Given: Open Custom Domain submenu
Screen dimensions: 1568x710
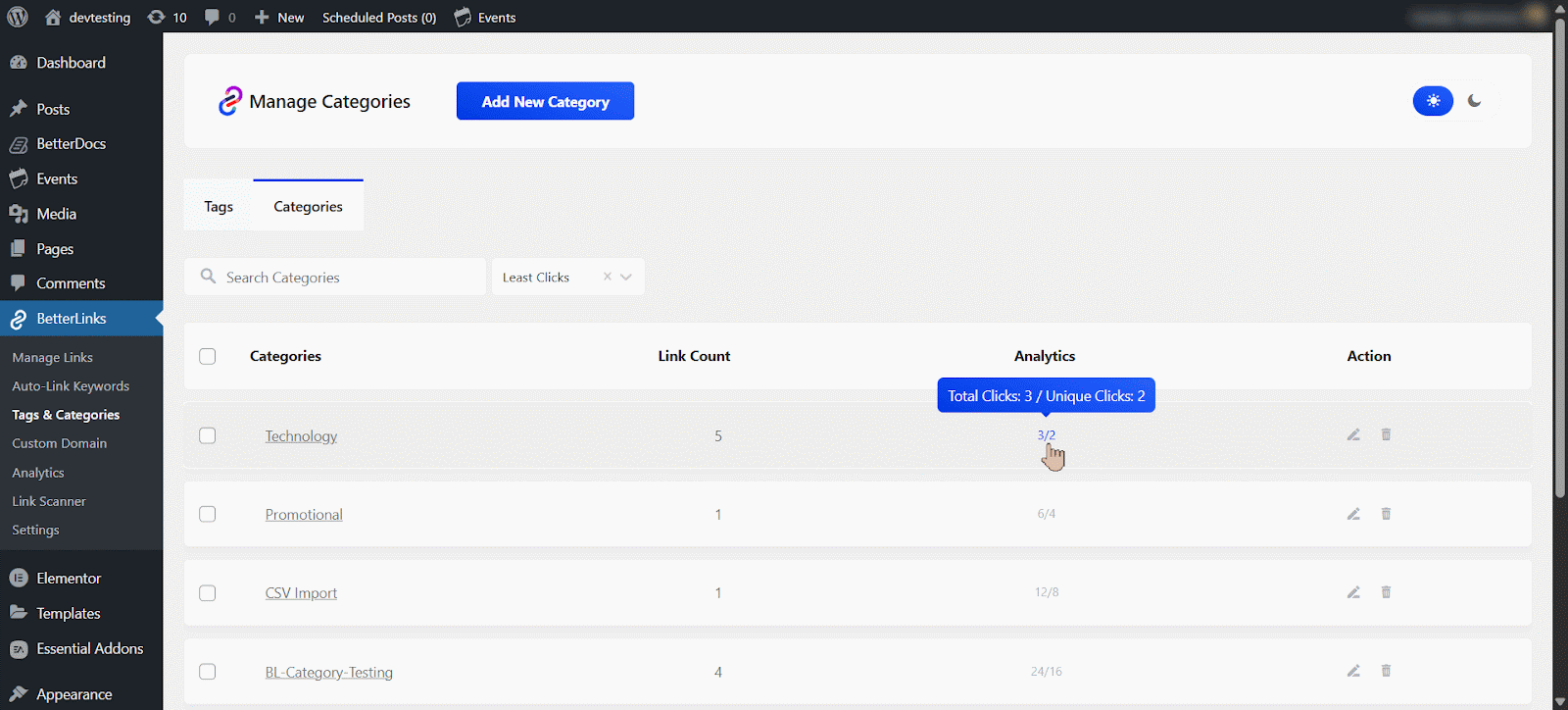Looking at the screenshot, I should tap(60, 443).
